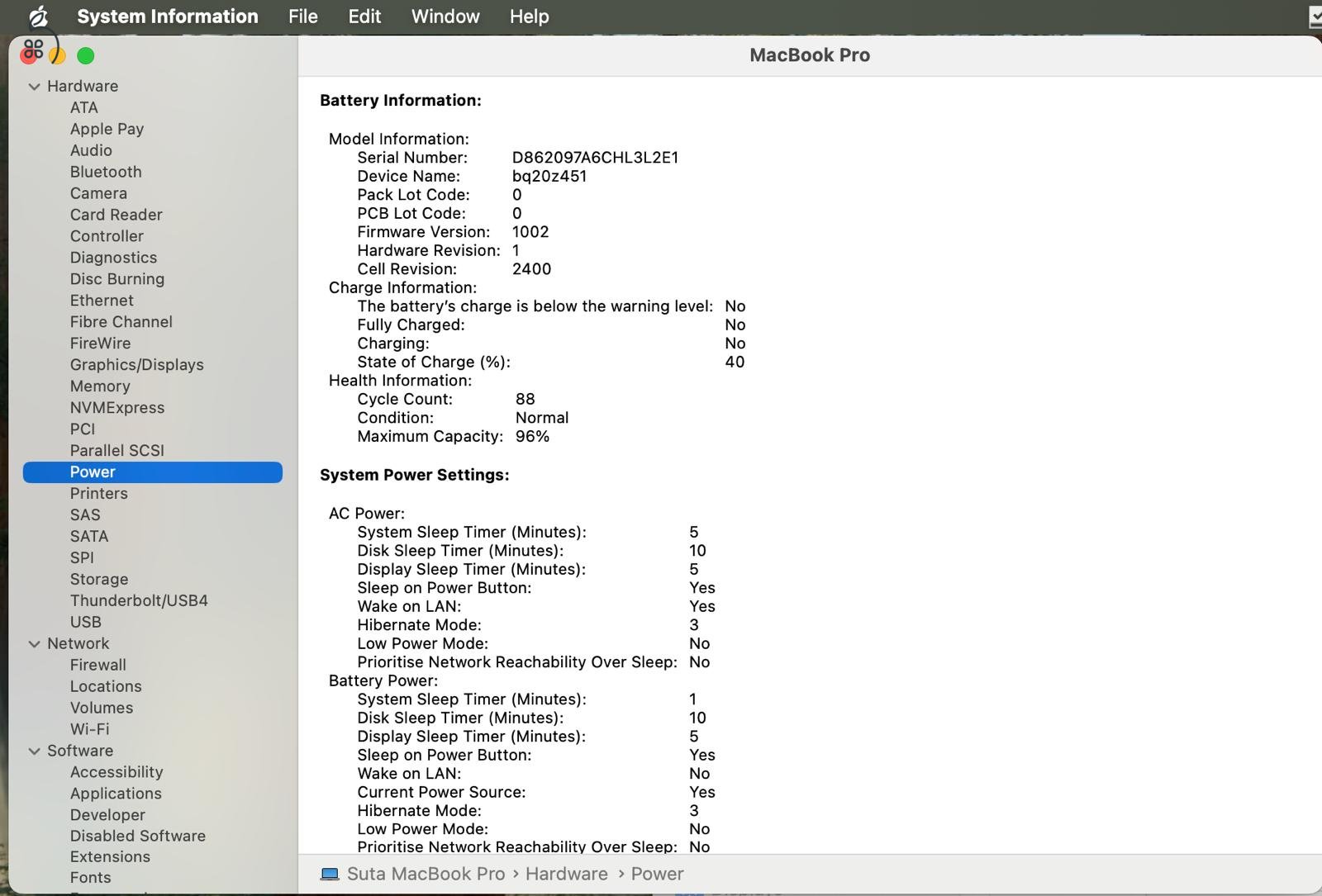1322x896 pixels.
Task: Open the Help menu
Action: [528, 16]
